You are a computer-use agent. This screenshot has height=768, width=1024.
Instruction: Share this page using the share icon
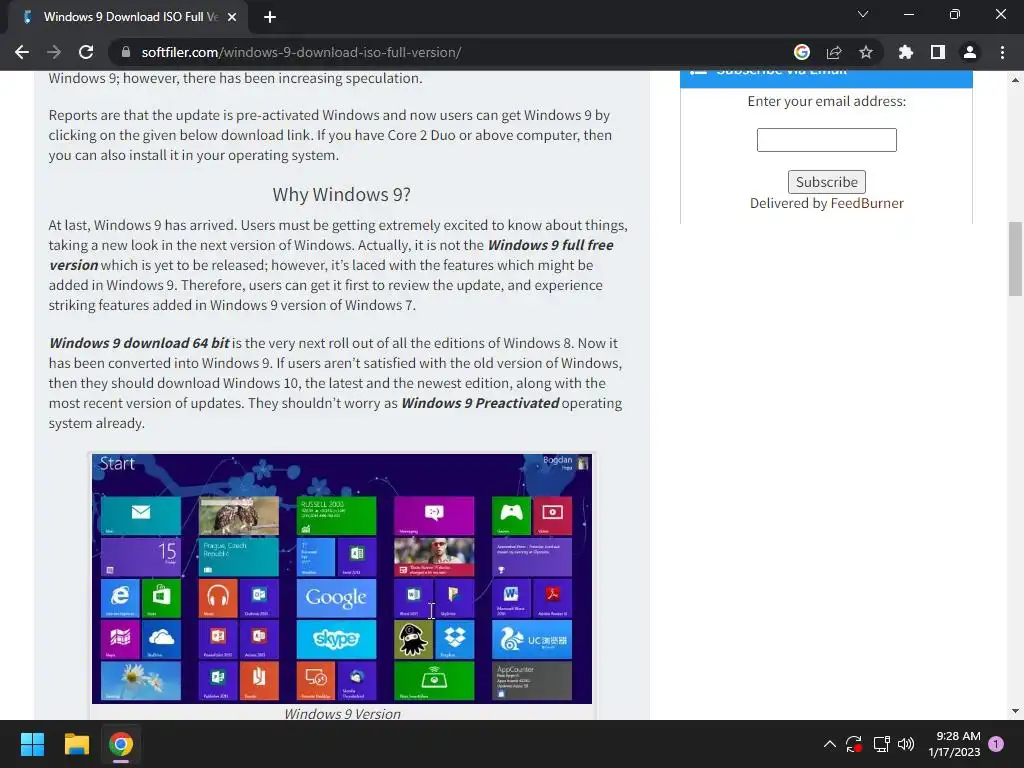(x=834, y=52)
